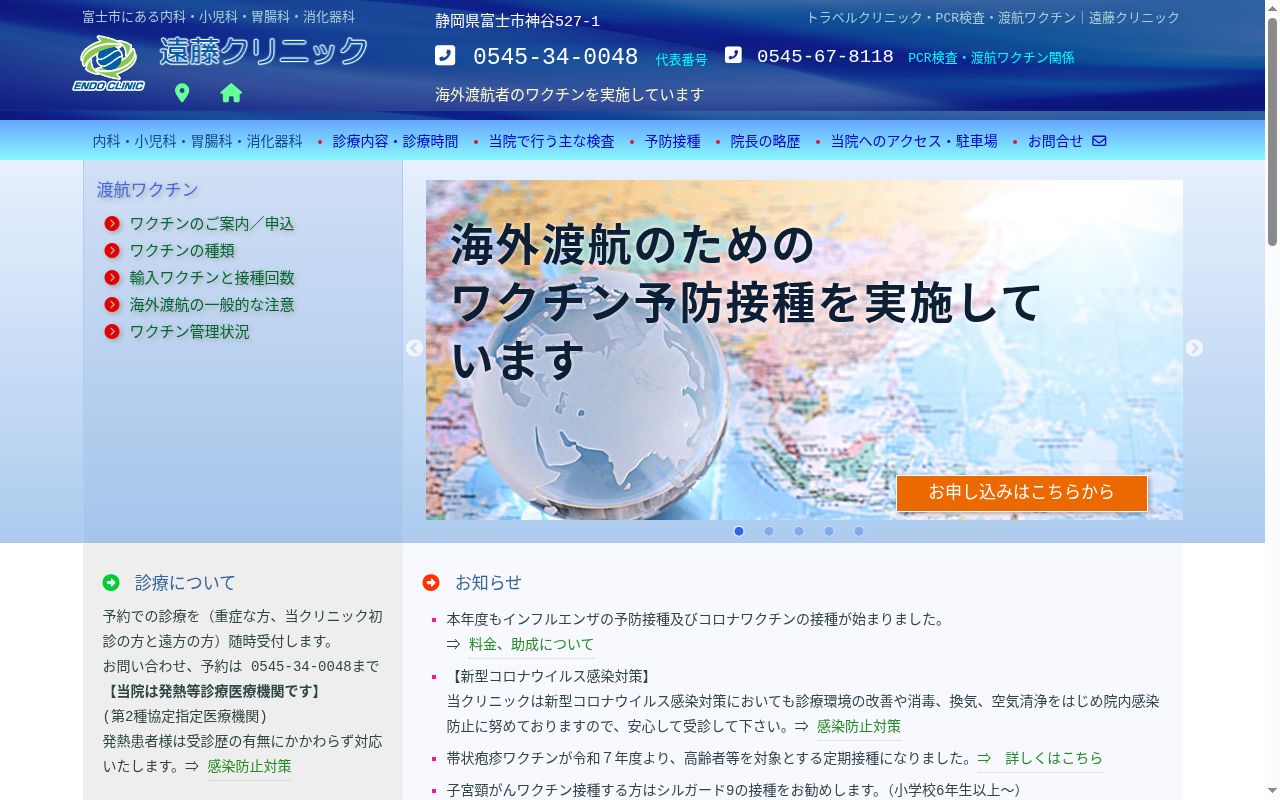Click red bullet icon beside 海外渡航の一般的な注意
Image resolution: width=1280 pixels, height=800 pixels.
click(x=112, y=304)
